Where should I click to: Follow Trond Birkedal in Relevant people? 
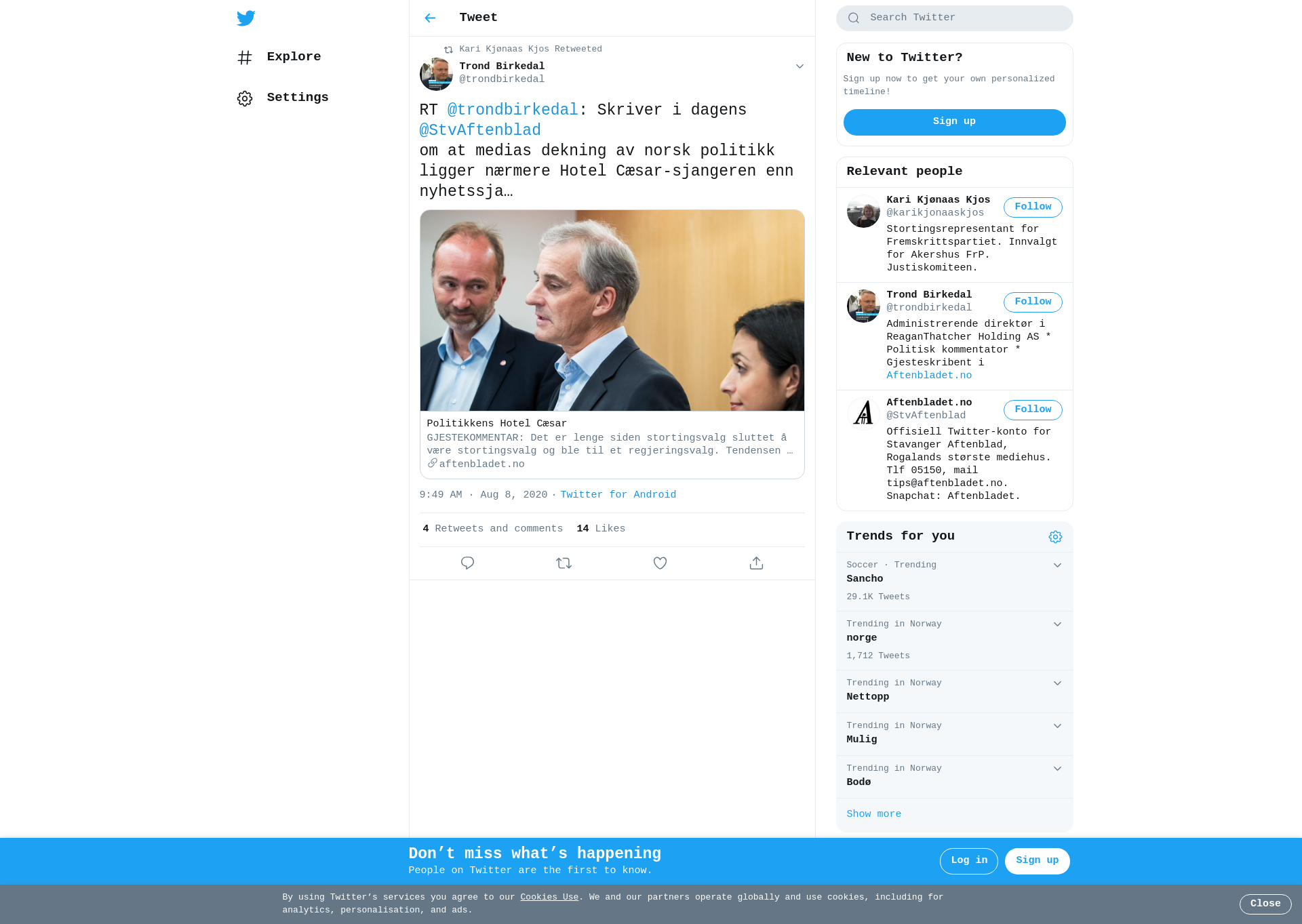[x=1033, y=302]
